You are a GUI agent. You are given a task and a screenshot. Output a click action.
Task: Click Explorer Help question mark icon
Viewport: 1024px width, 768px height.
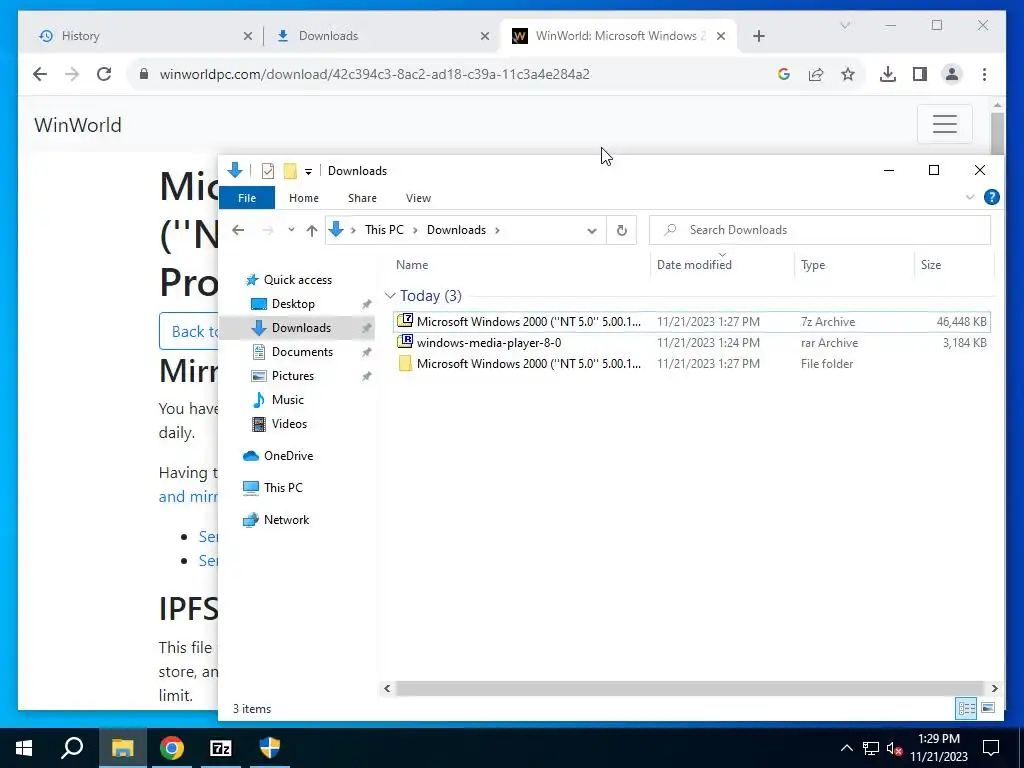991,197
